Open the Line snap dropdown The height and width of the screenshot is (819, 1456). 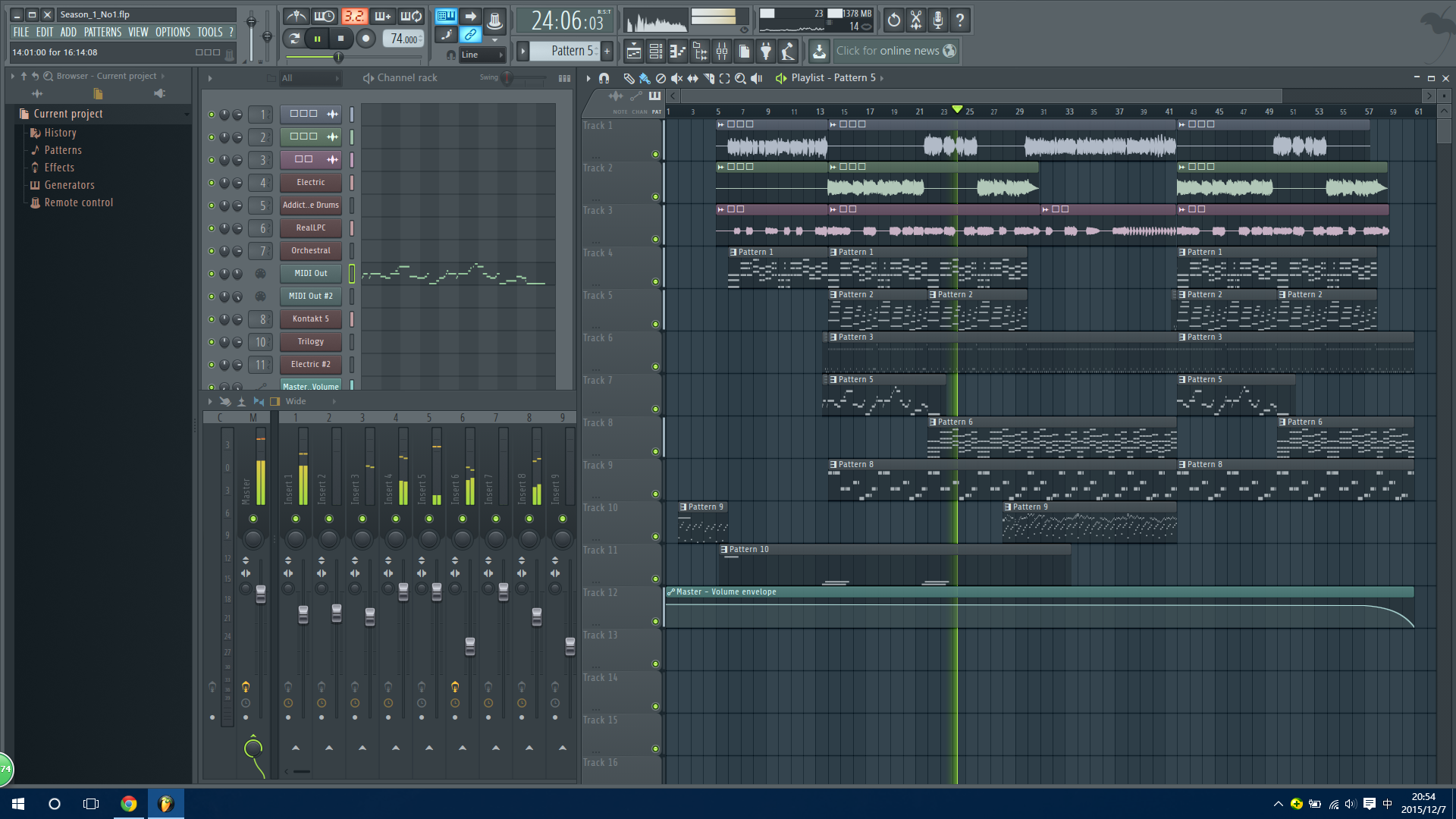[482, 55]
